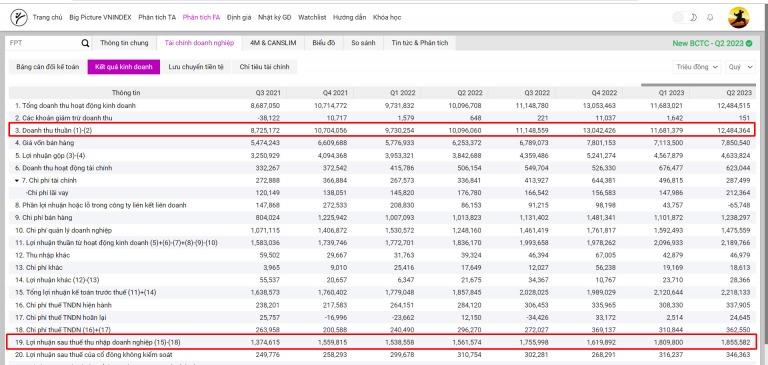Click the Thông tin column header

126,93
